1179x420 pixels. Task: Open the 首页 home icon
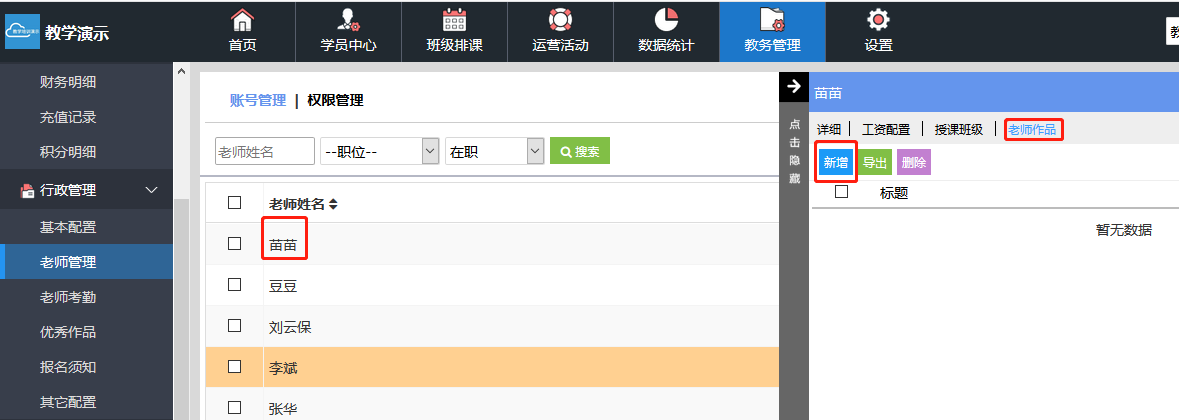coord(242,20)
